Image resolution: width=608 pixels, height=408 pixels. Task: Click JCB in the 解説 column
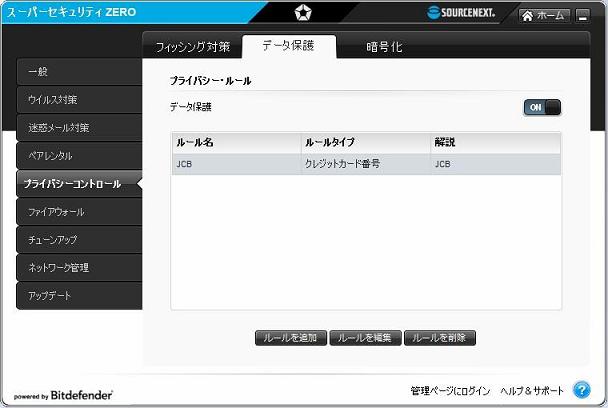[x=496, y=164]
